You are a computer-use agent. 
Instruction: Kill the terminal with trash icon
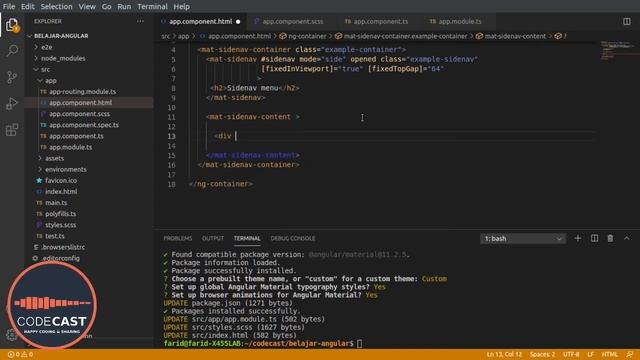610,238
